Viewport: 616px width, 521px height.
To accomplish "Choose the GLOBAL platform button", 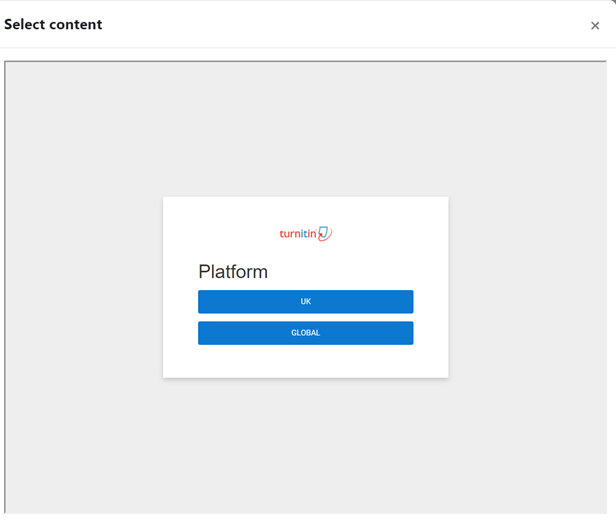I will (x=305, y=333).
